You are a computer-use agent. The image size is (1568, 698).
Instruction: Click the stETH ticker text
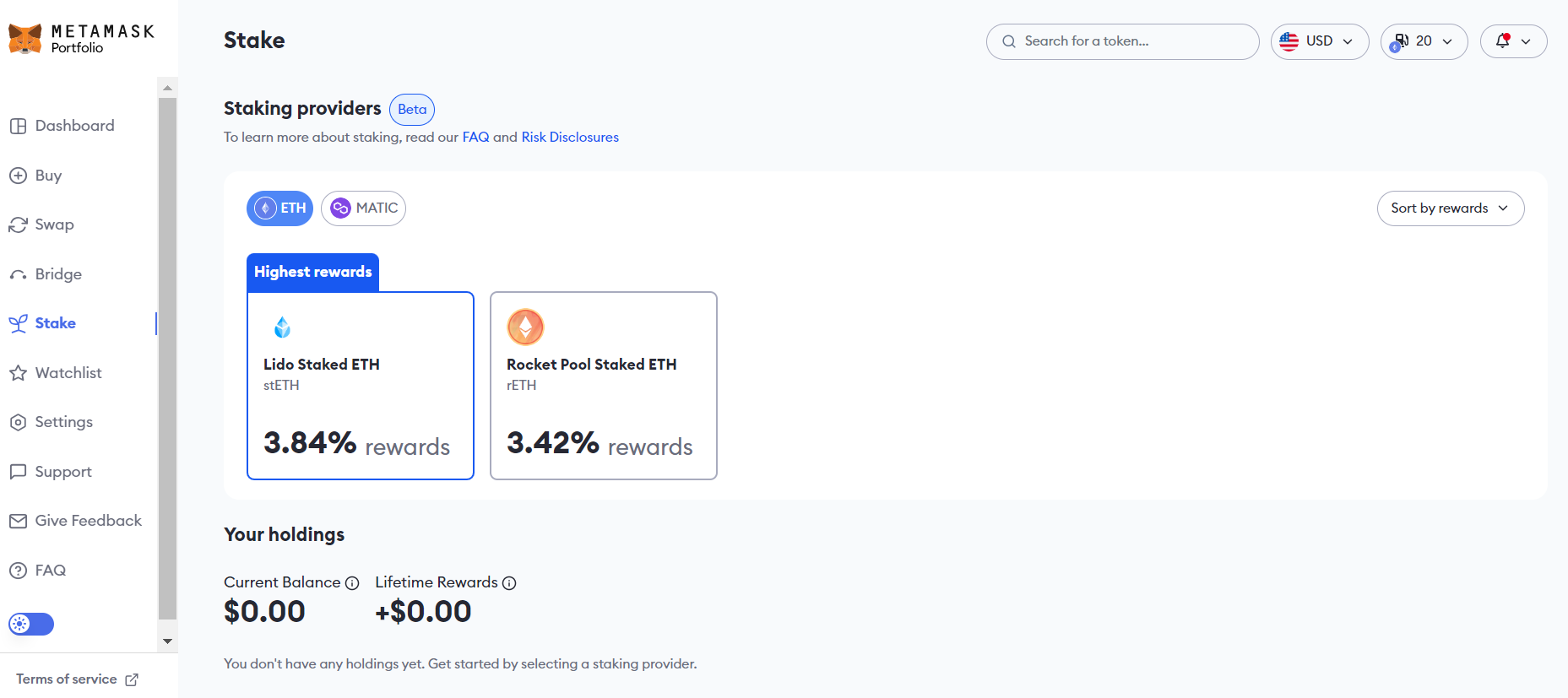click(281, 386)
